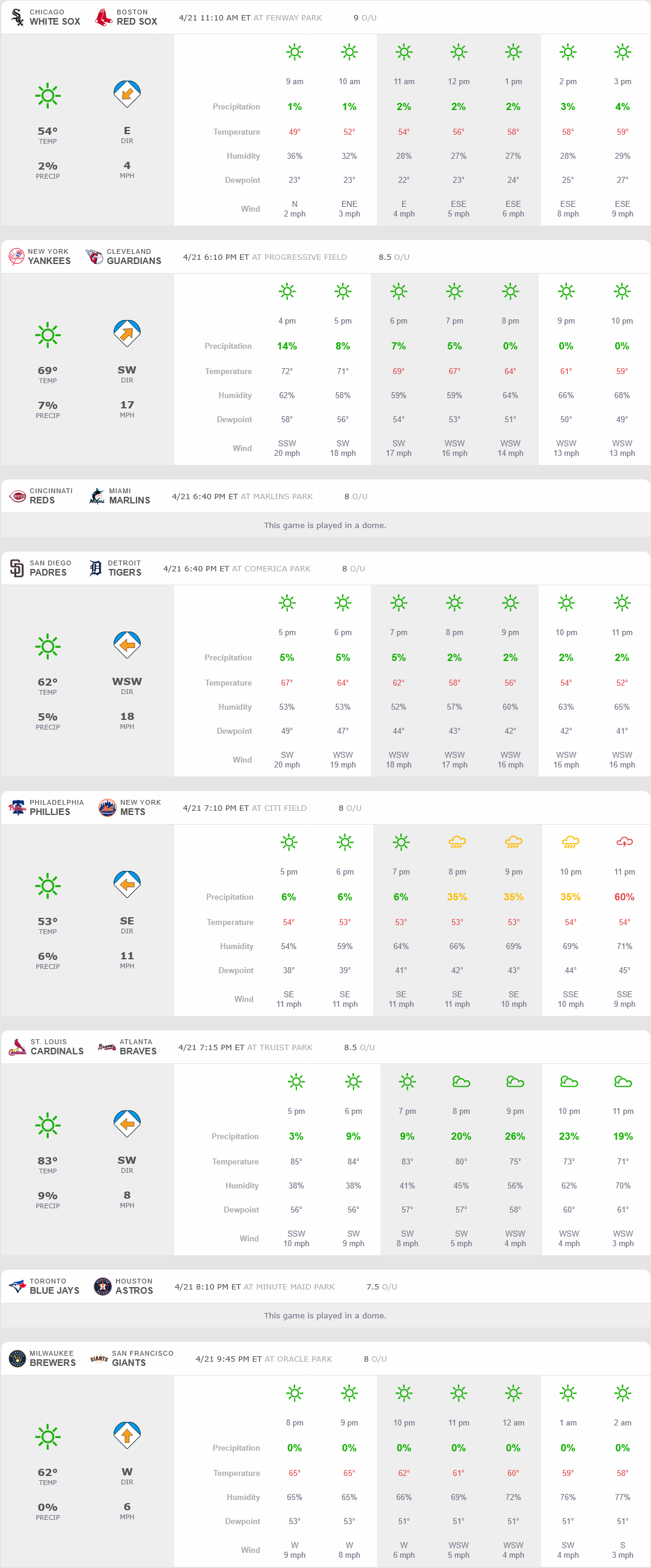651x1568 pixels.
Task: Open the Toronto Blue Jays logo
Action: point(17,1286)
